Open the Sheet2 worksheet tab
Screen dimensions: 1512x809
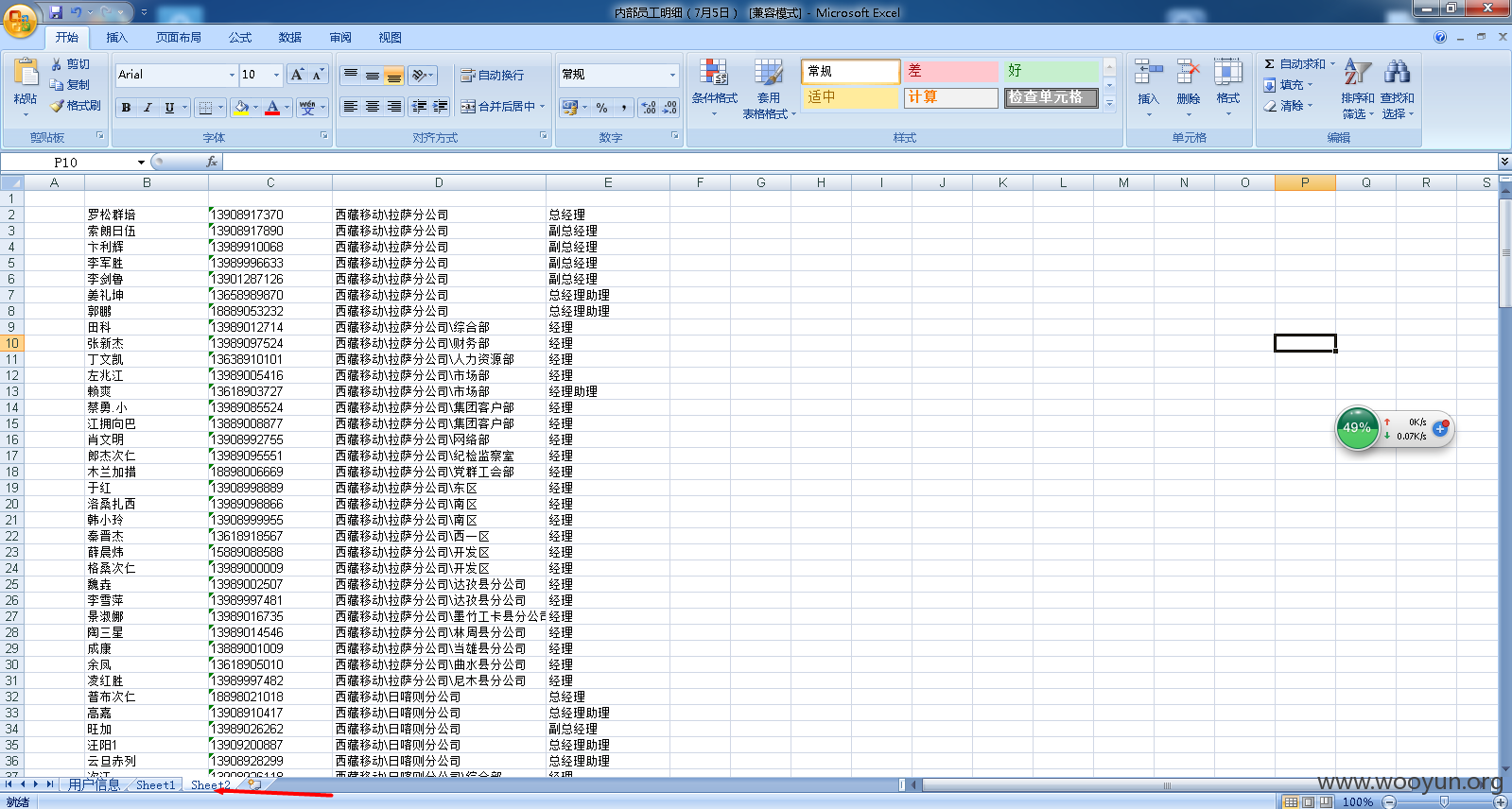click(x=210, y=785)
